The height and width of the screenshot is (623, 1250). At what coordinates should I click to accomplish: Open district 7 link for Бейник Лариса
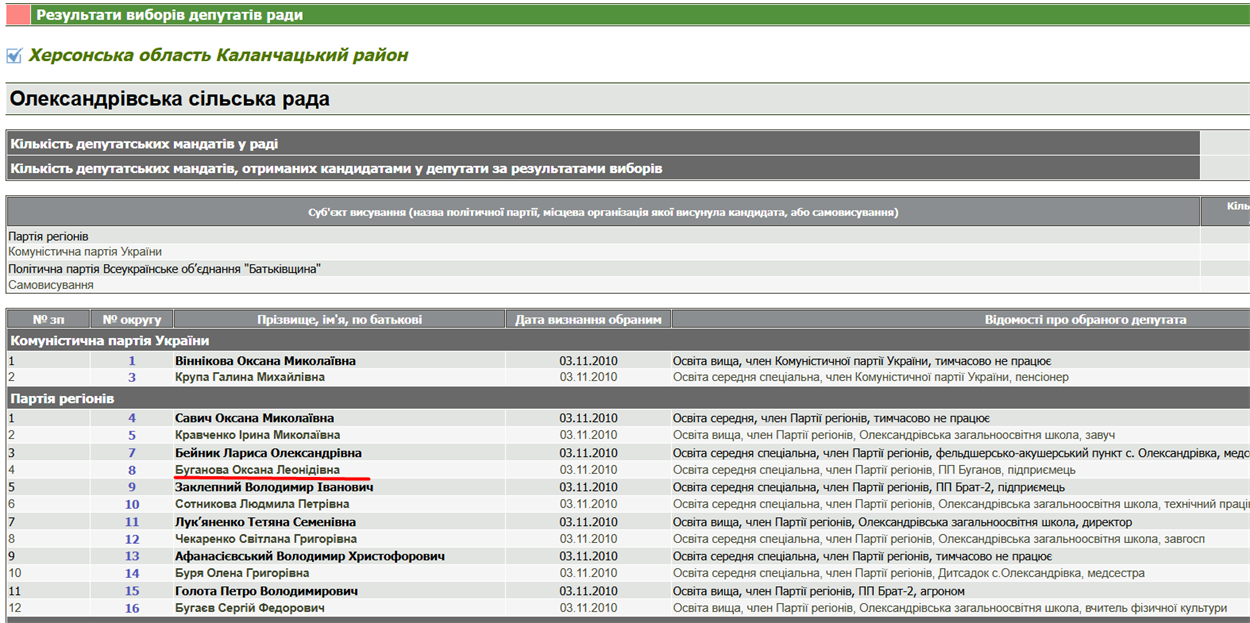pos(132,454)
